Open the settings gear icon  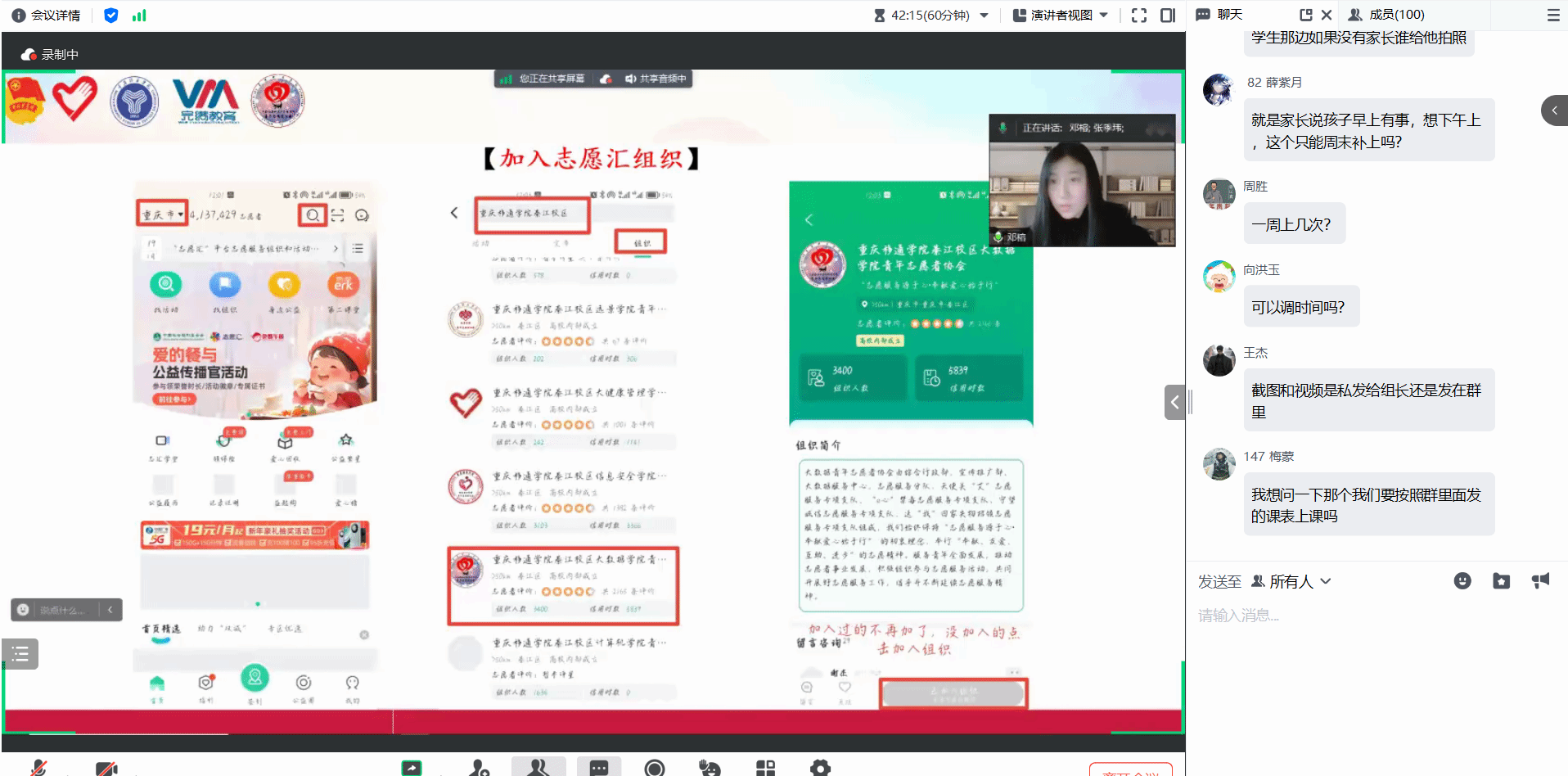(x=820, y=768)
